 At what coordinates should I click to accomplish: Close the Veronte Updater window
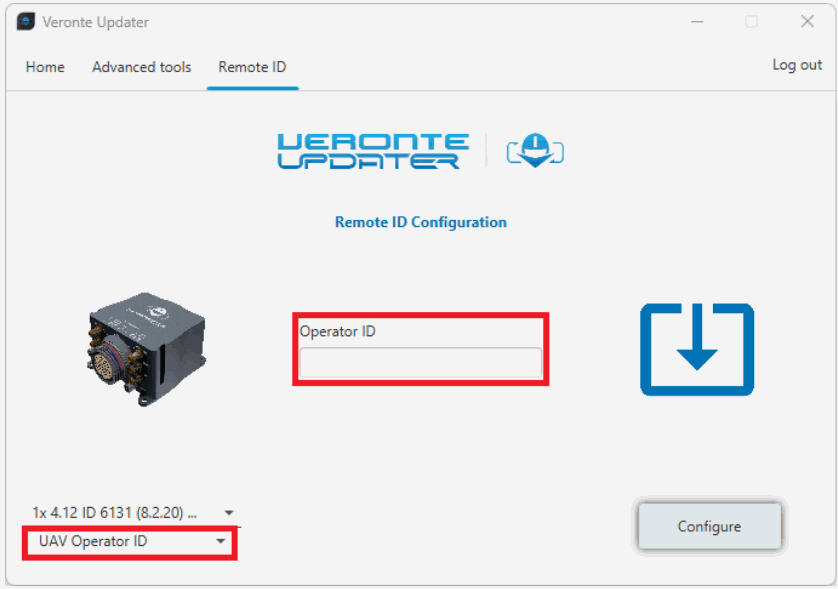[807, 22]
